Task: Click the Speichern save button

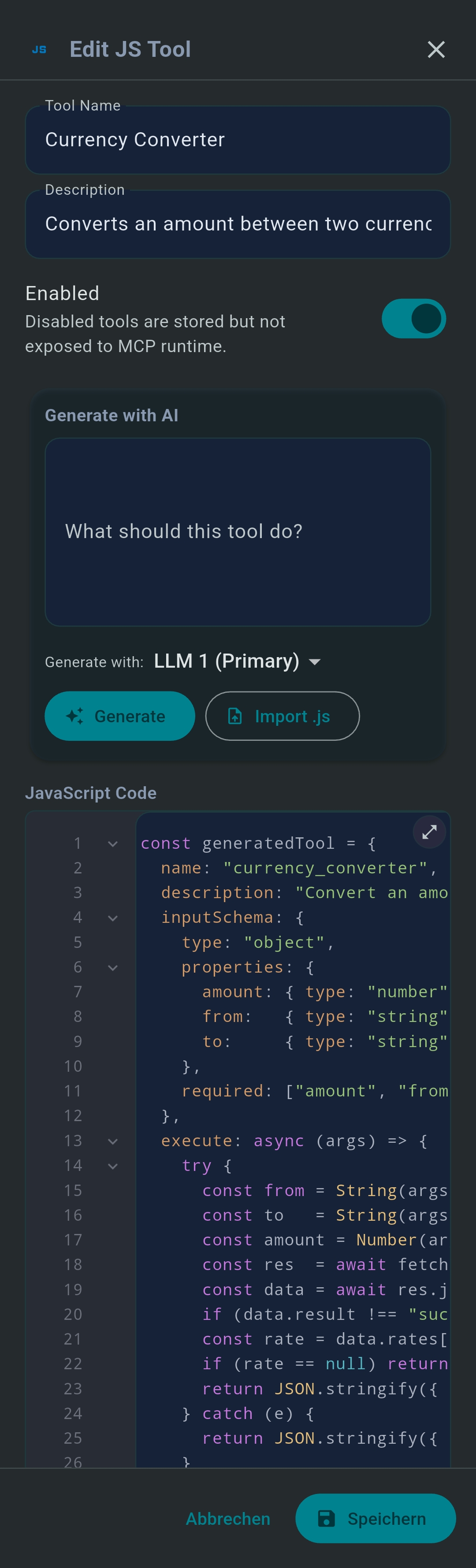Action: [375, 1519]
